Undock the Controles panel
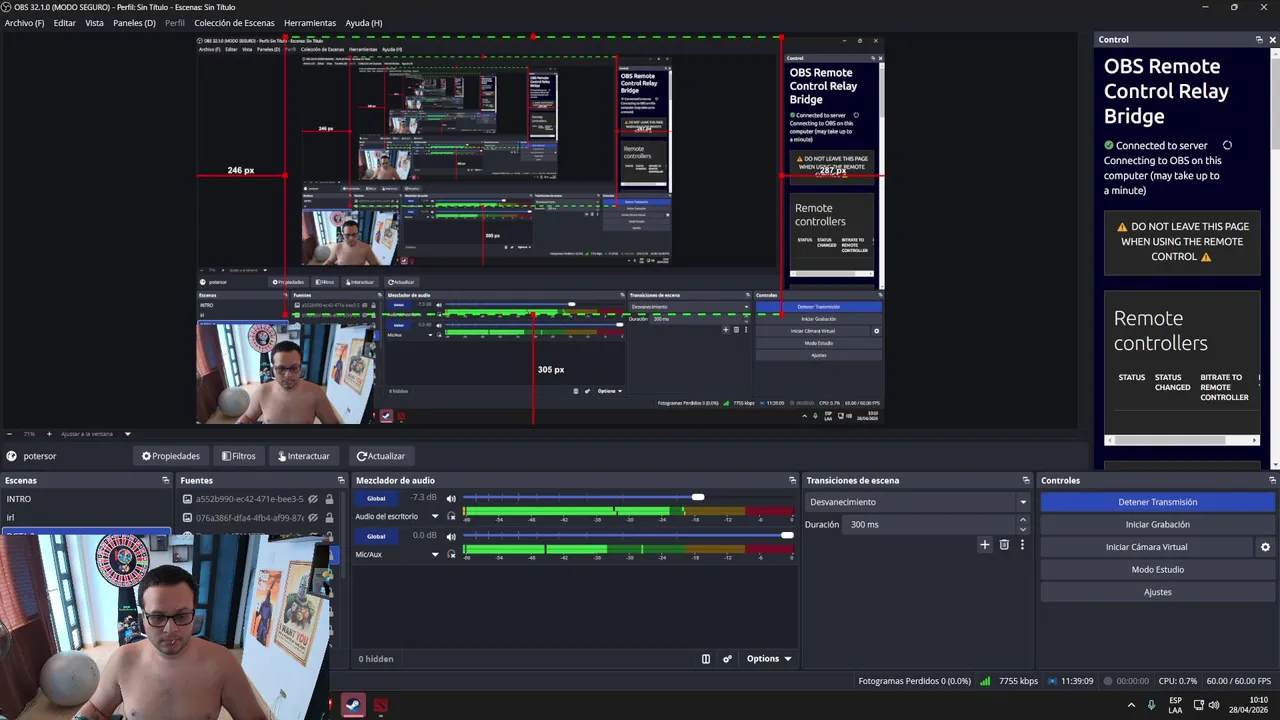The image size is (1280, 720). pyautogui.click(x=1271, y=480)
